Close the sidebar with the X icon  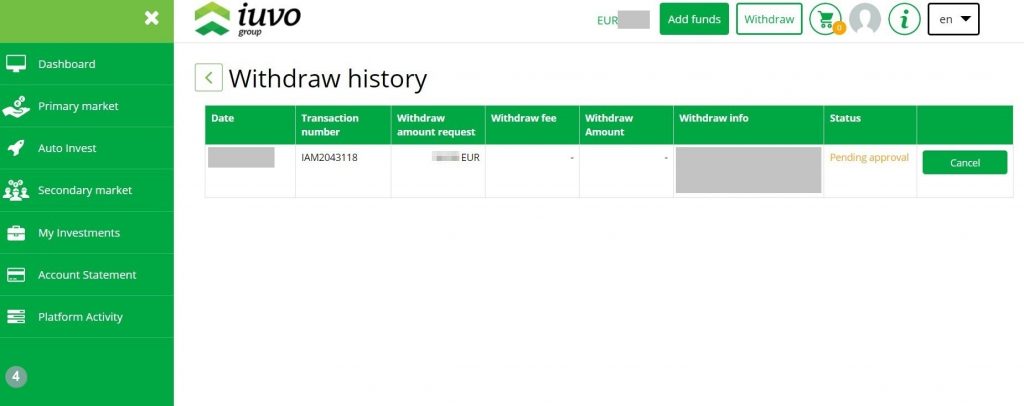pyautogui.click(x=151, y=18)
